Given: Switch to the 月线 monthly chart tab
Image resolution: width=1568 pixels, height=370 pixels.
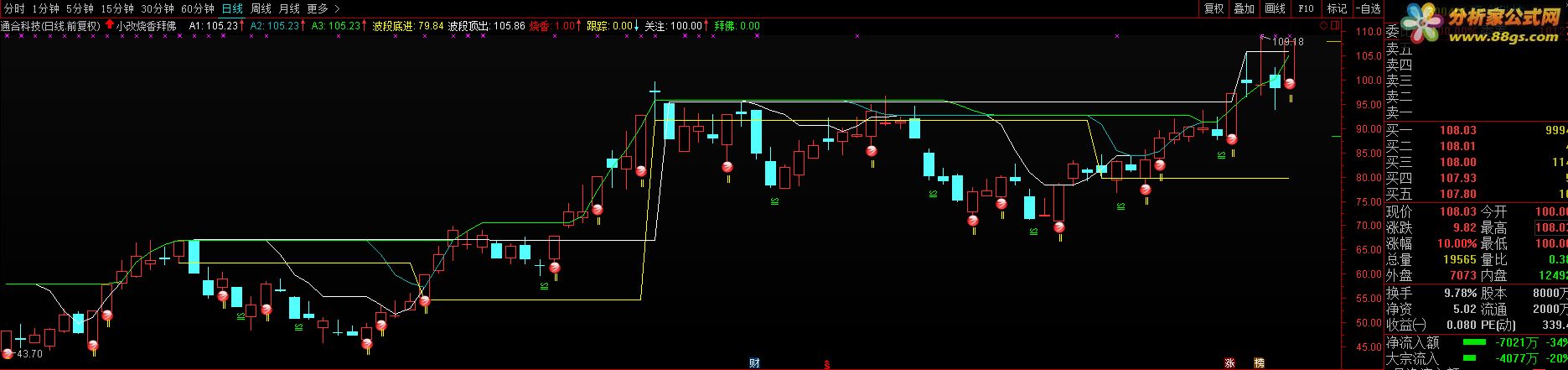Looking at the screenshot, I should coord(289,8).
